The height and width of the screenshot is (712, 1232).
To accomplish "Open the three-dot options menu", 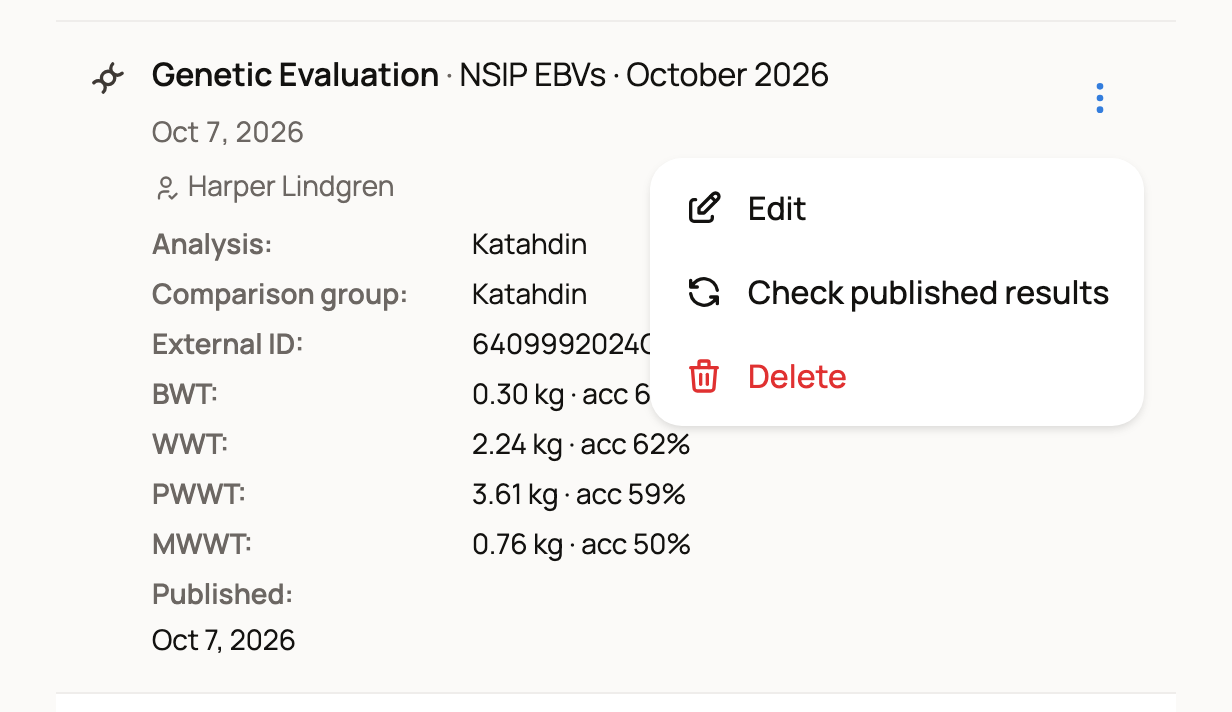I will point(1100,98).
